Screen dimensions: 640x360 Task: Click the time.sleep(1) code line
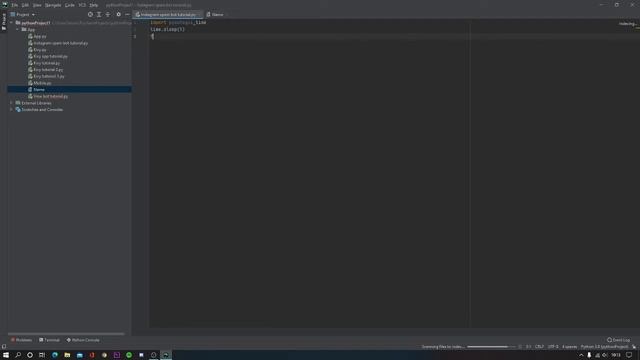(167, 29)
